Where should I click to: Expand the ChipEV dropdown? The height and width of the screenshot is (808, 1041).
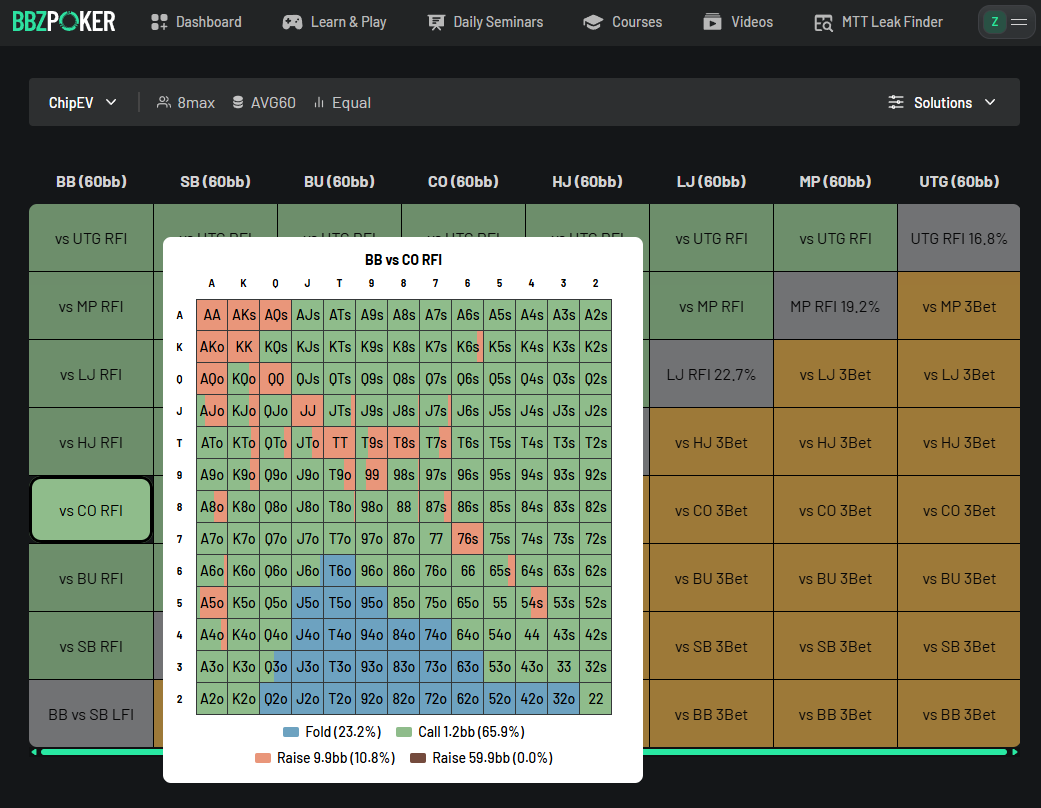click(83, 103)
